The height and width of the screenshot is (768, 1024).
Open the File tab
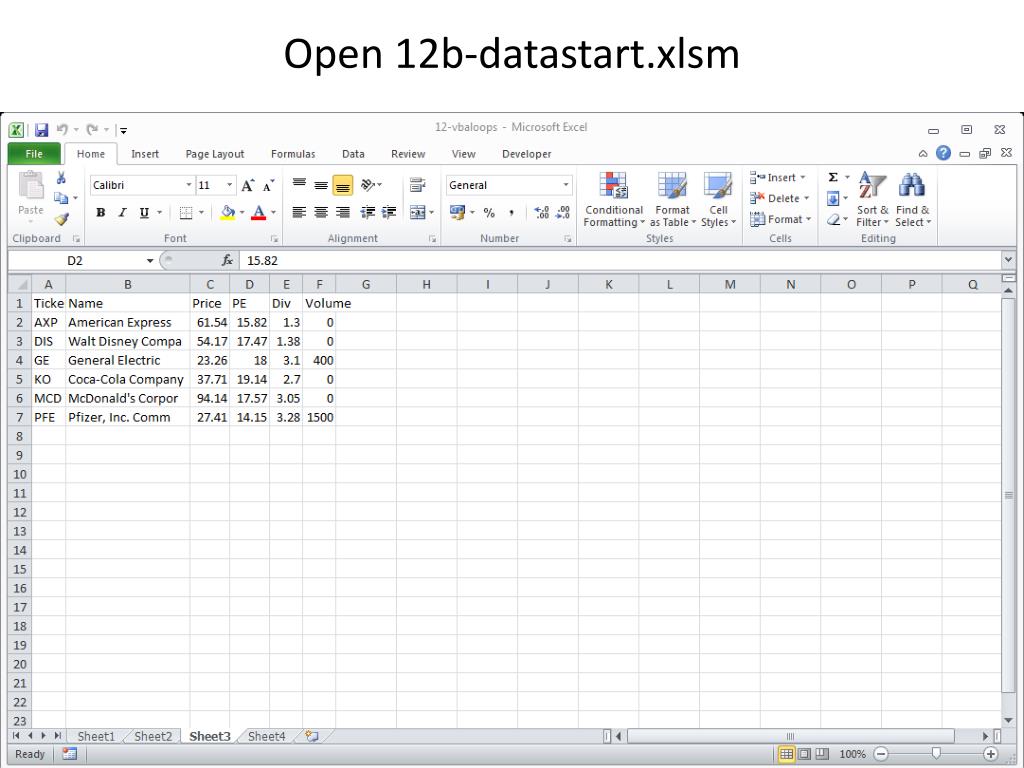[x=34, y=154]
